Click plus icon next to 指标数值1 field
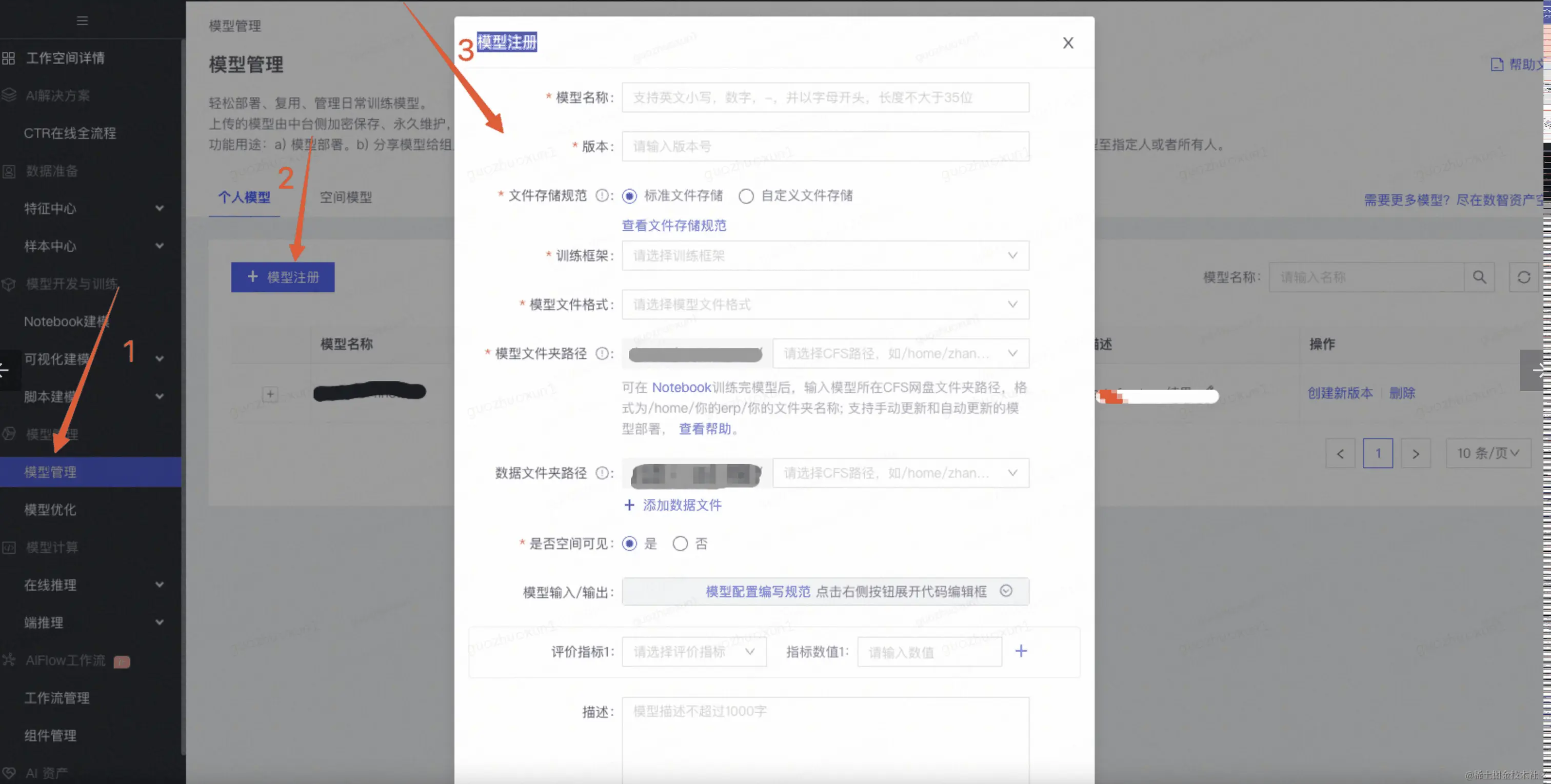 [x=1021, y=651]
